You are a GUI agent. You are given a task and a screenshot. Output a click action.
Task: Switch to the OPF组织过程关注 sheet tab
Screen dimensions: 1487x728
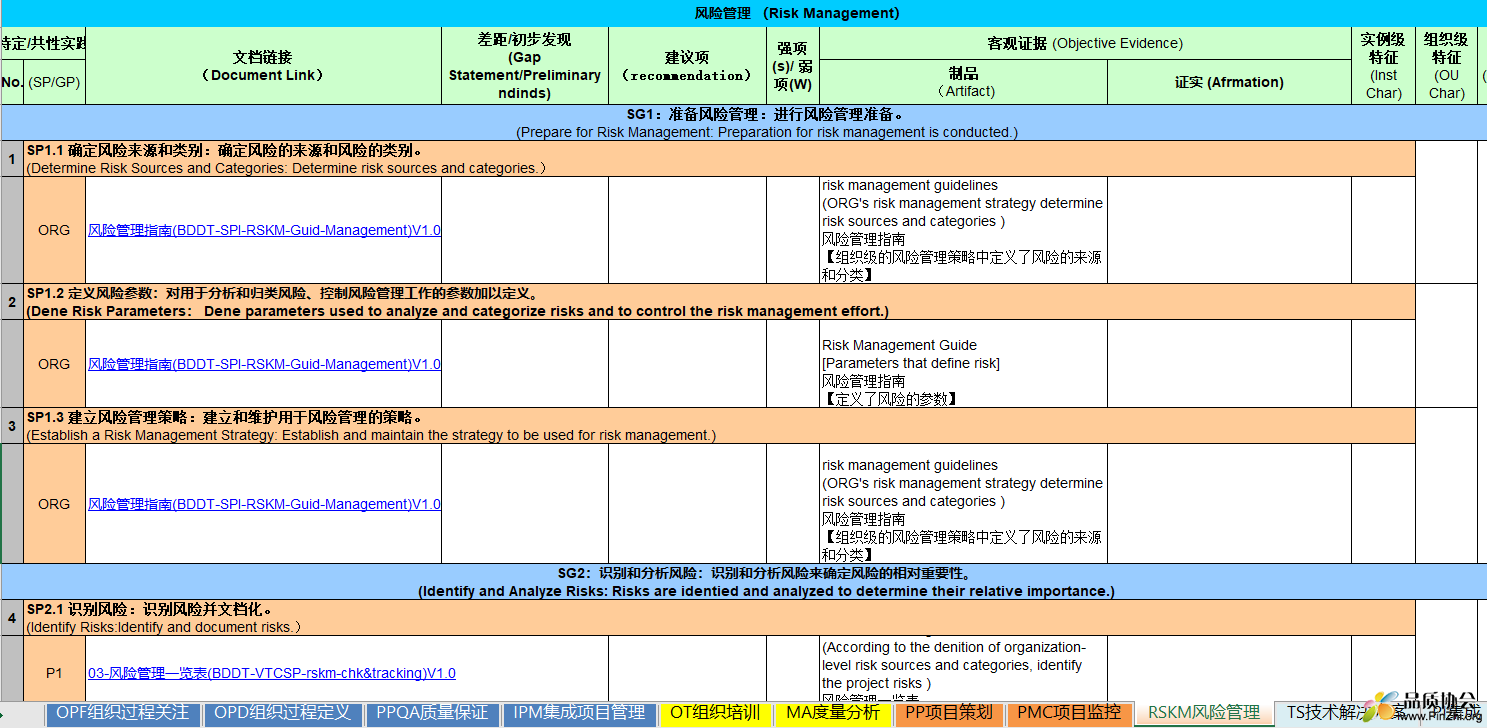(123, 713)
